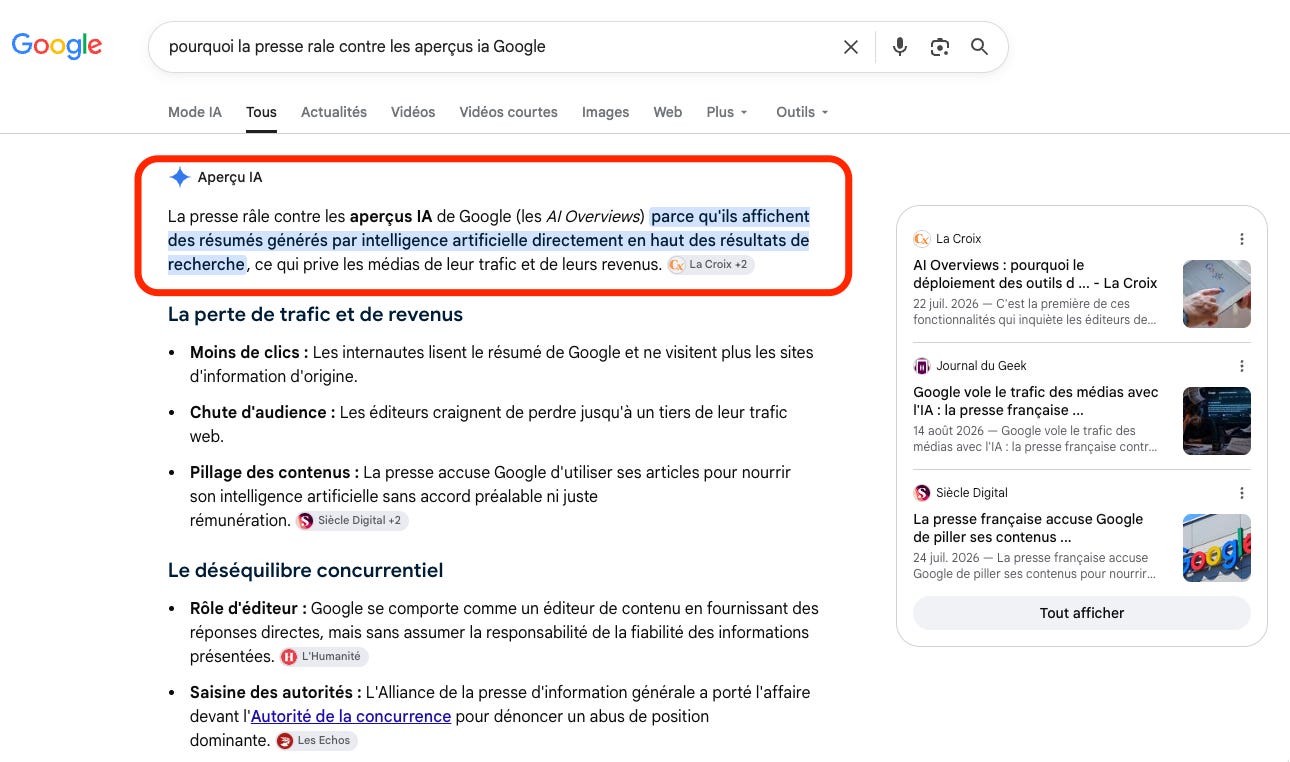Click the Saisine des autorités bullet label
1290x762 pixels.
click(276, 692)
